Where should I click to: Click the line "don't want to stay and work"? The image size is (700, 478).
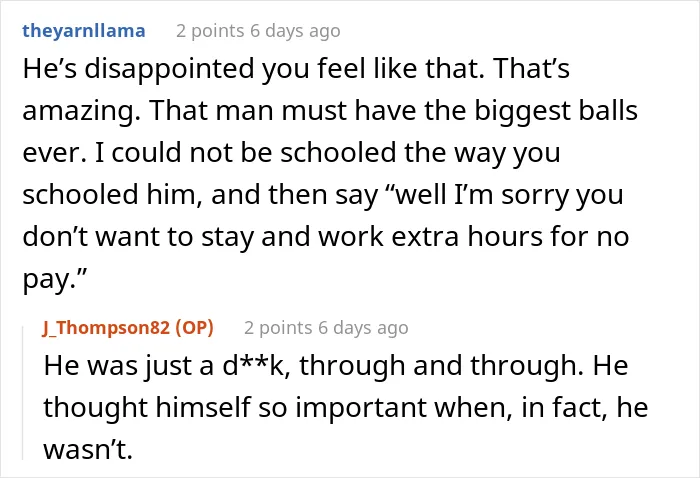pyautogui.click(x=326, y=237)
